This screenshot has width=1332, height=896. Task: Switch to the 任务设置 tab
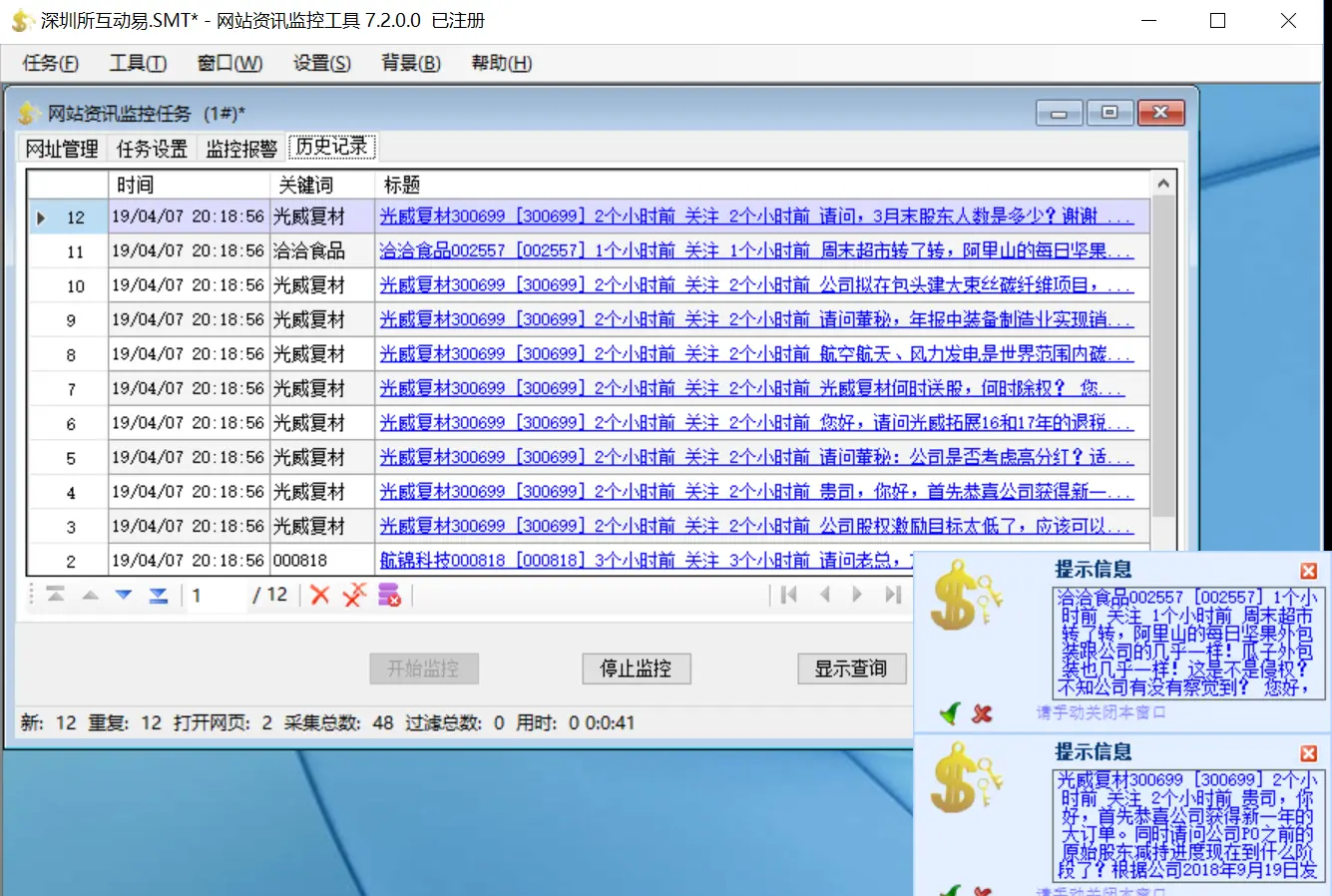[152, 149]
